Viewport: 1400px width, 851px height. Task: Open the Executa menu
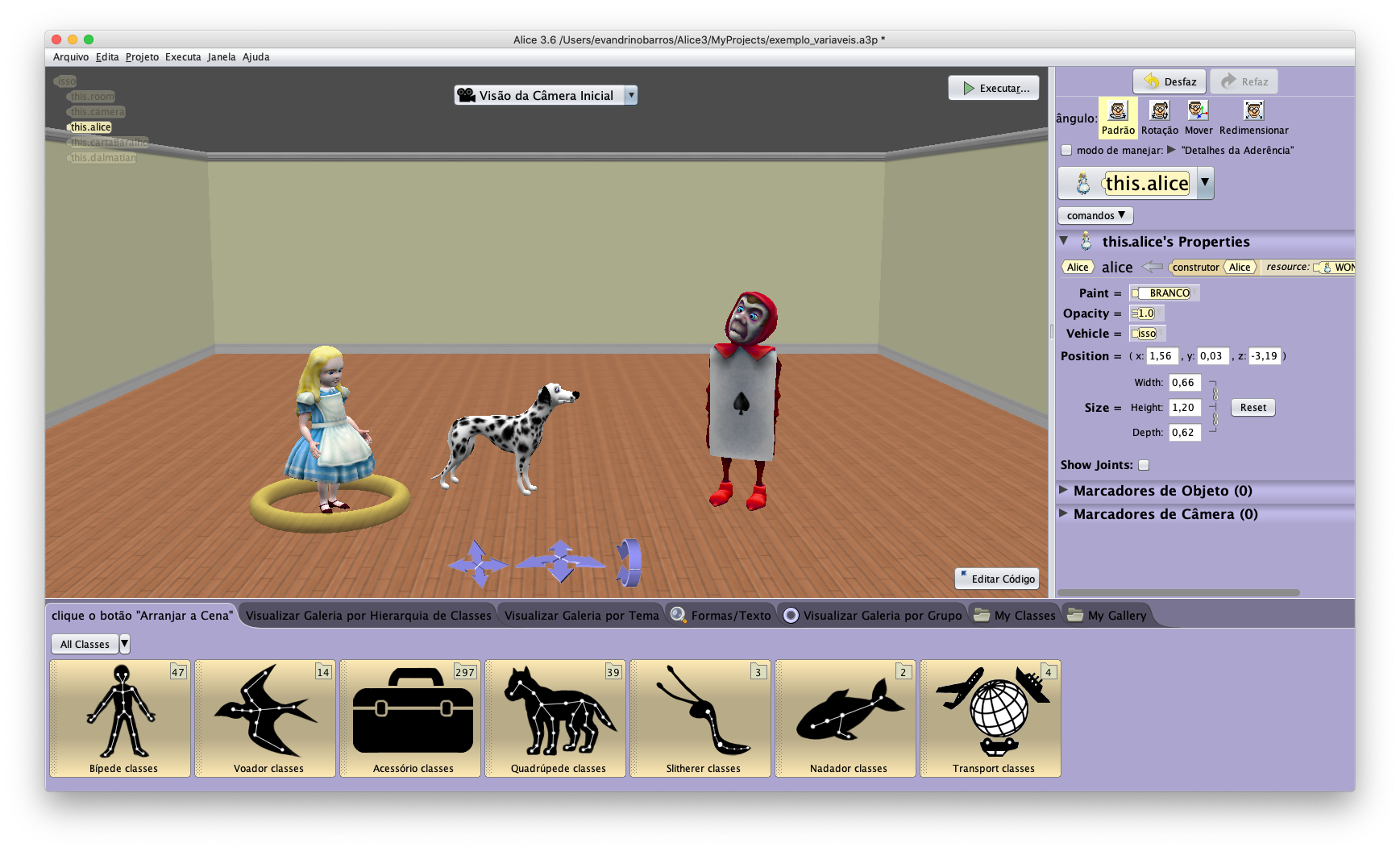183,57
